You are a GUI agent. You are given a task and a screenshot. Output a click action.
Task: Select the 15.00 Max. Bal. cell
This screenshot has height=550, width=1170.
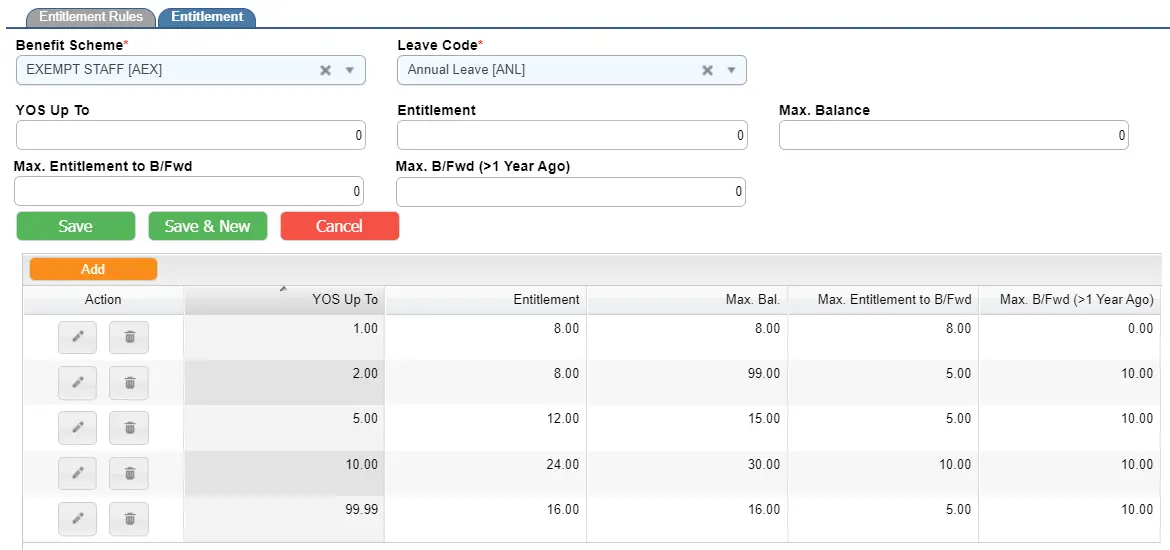point(687,428)
